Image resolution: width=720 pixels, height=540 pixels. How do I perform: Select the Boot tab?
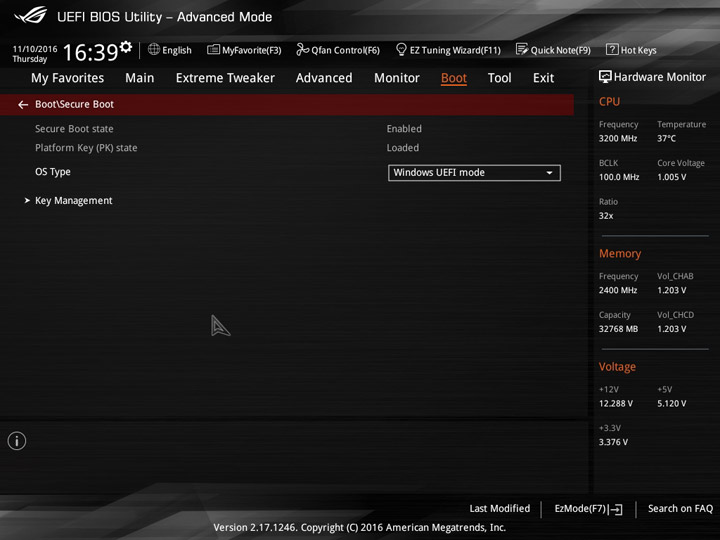454,78
